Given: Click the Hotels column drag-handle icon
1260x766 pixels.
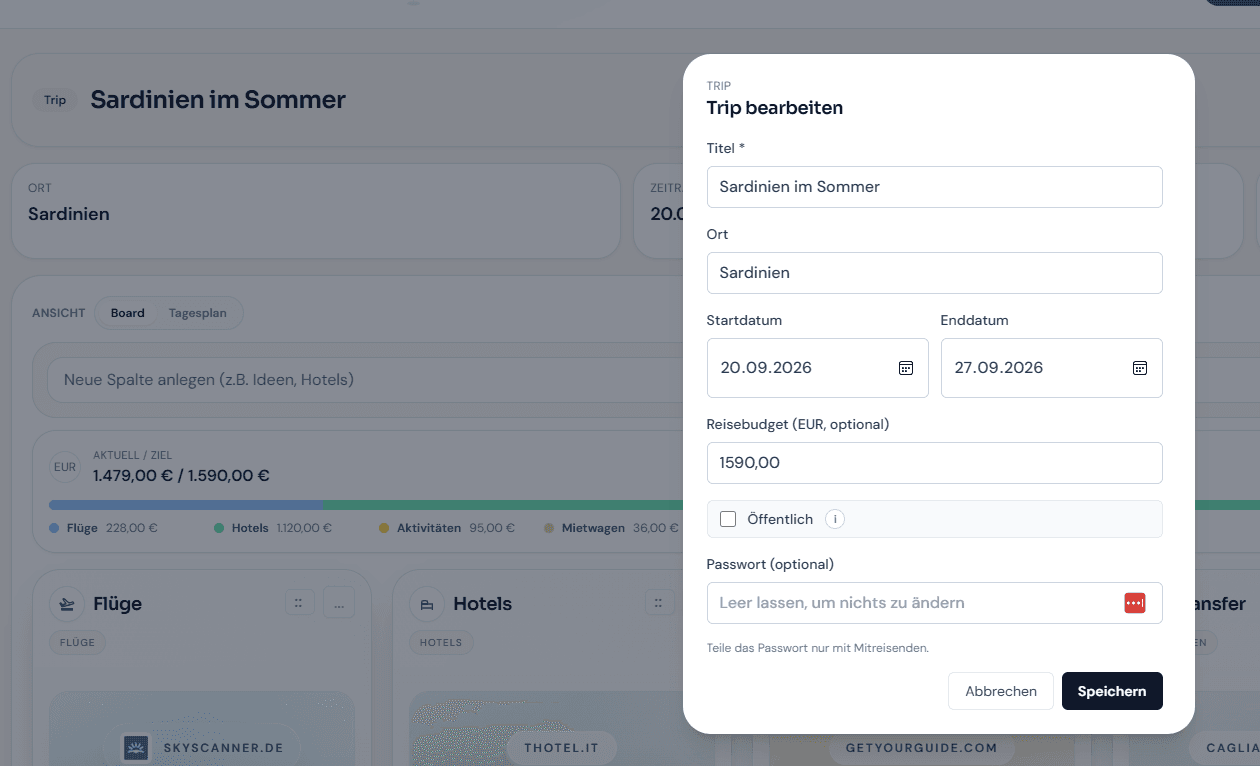Looking at the screenshot, I should point(660,603).
